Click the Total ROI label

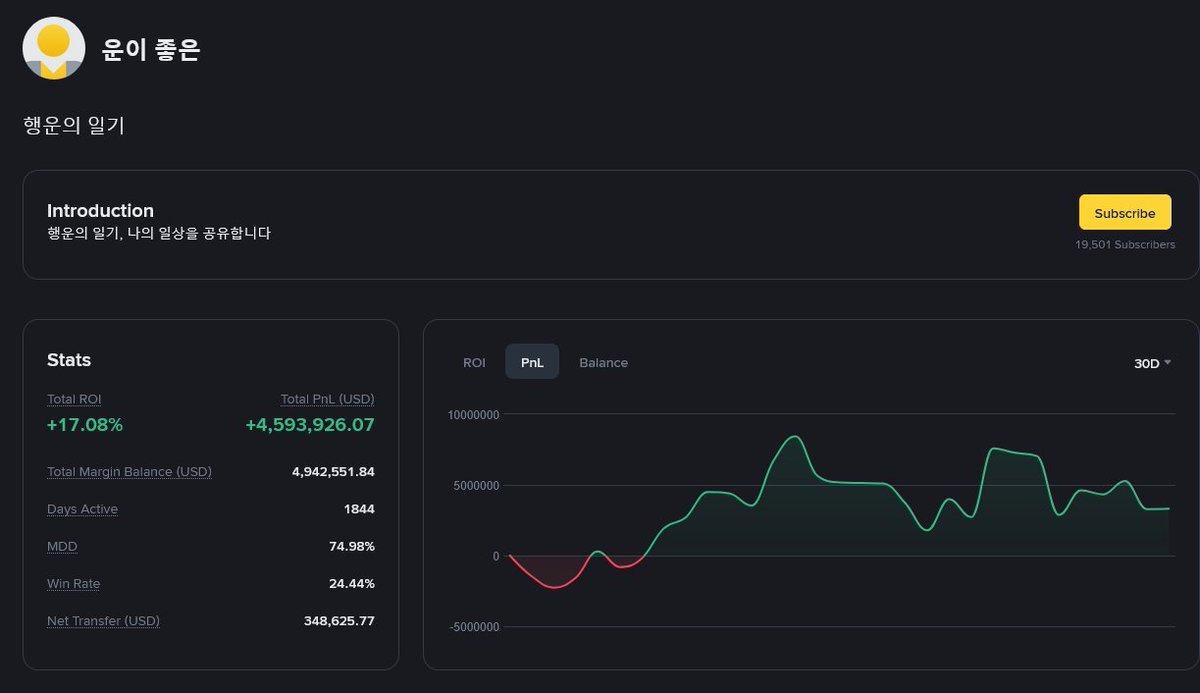click(74, 399)
